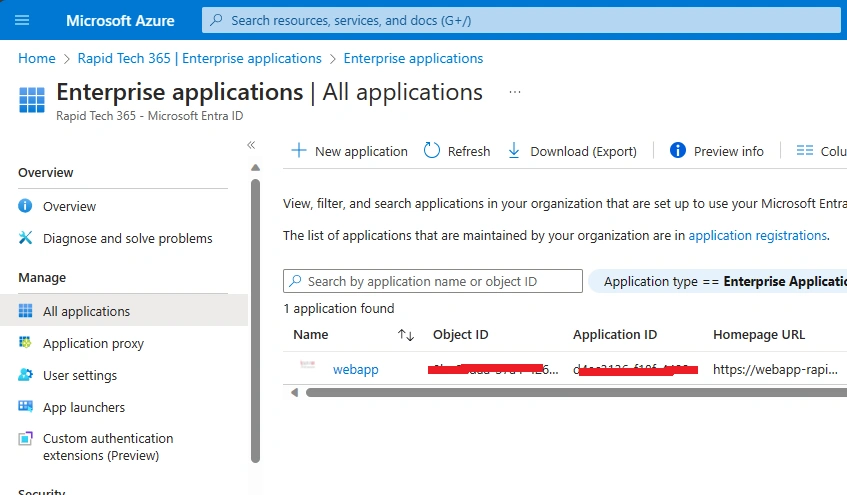Open Preview info
Image resolution: width=847 pixels, height=495 pixels.
(717, 151)
